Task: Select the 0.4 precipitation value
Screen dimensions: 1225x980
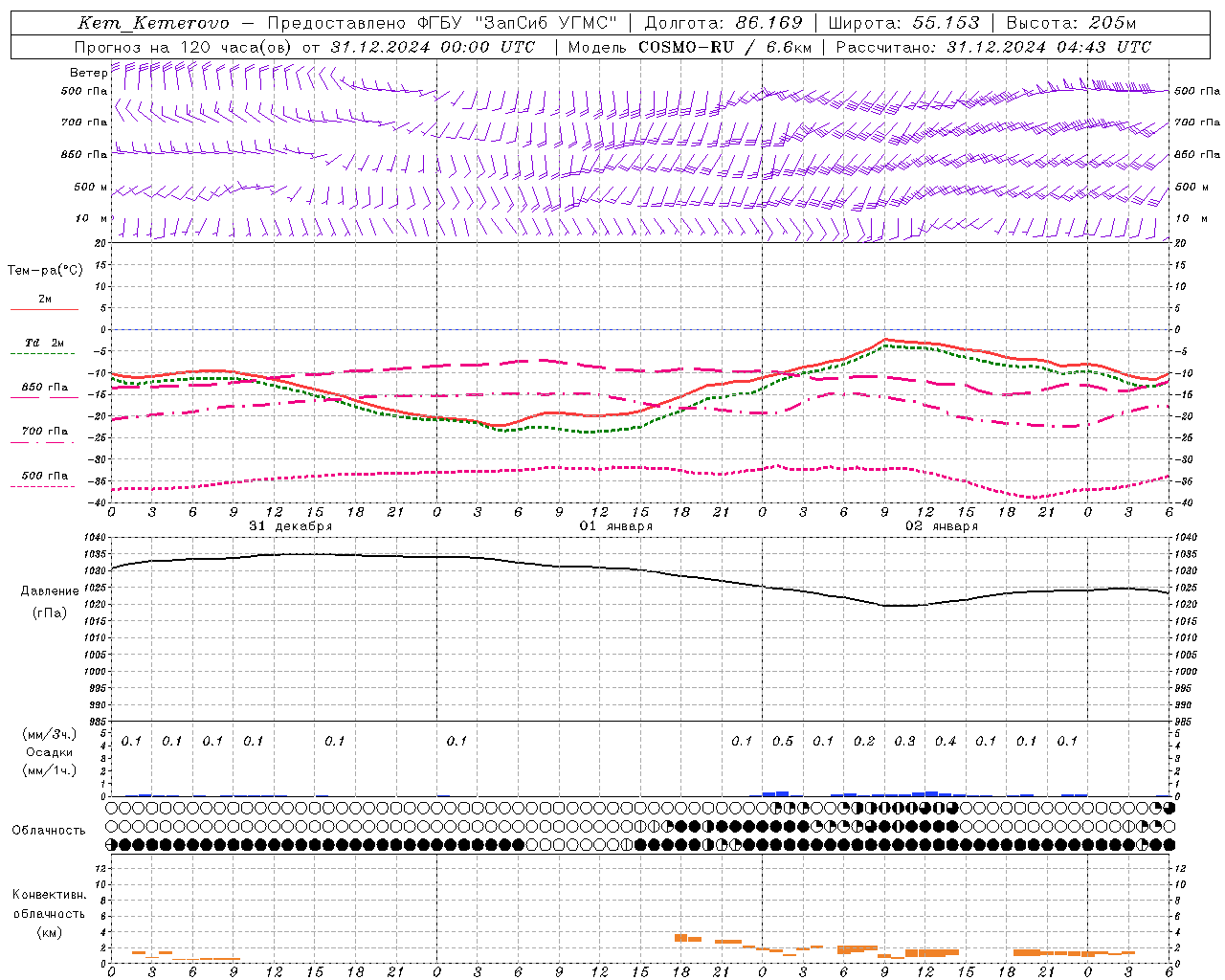Action: point(946,741)
